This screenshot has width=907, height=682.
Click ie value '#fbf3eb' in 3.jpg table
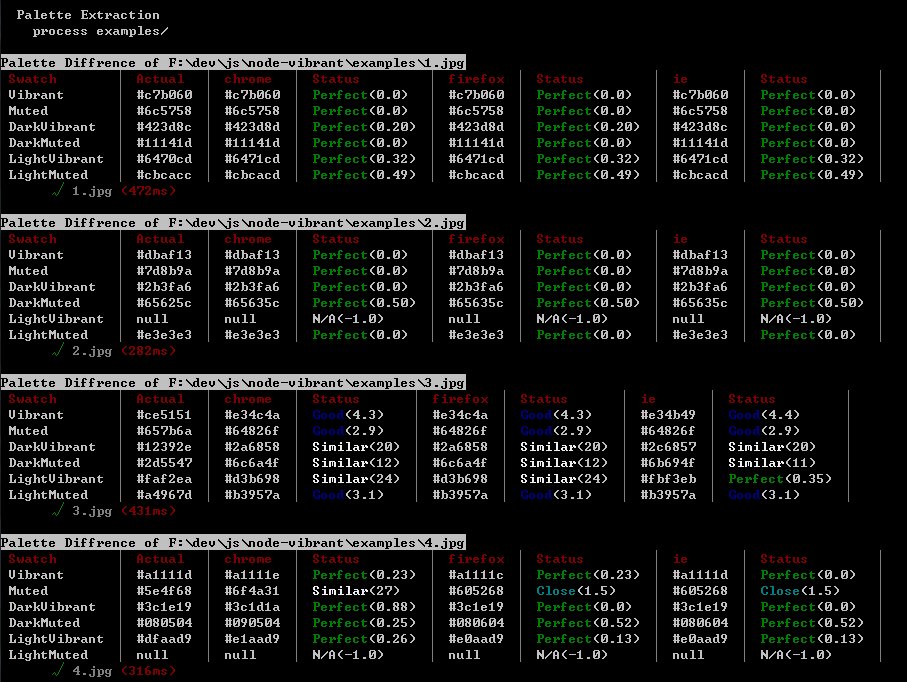coord(668,479)
